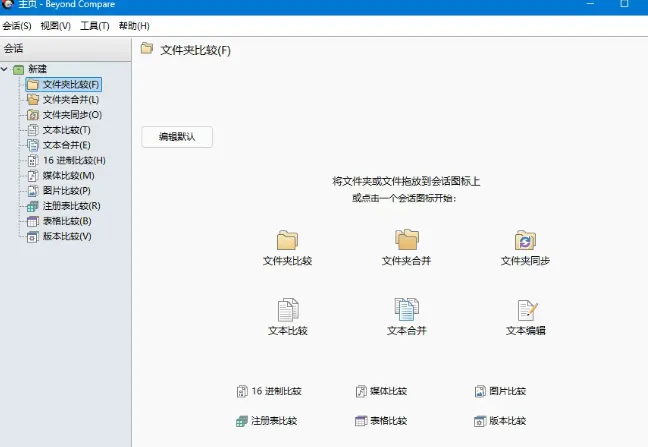Click the 图片比较 icon in main panel
Image resolution: width=648 pixels, height=447 pixels.
click(x=480, y=391)
